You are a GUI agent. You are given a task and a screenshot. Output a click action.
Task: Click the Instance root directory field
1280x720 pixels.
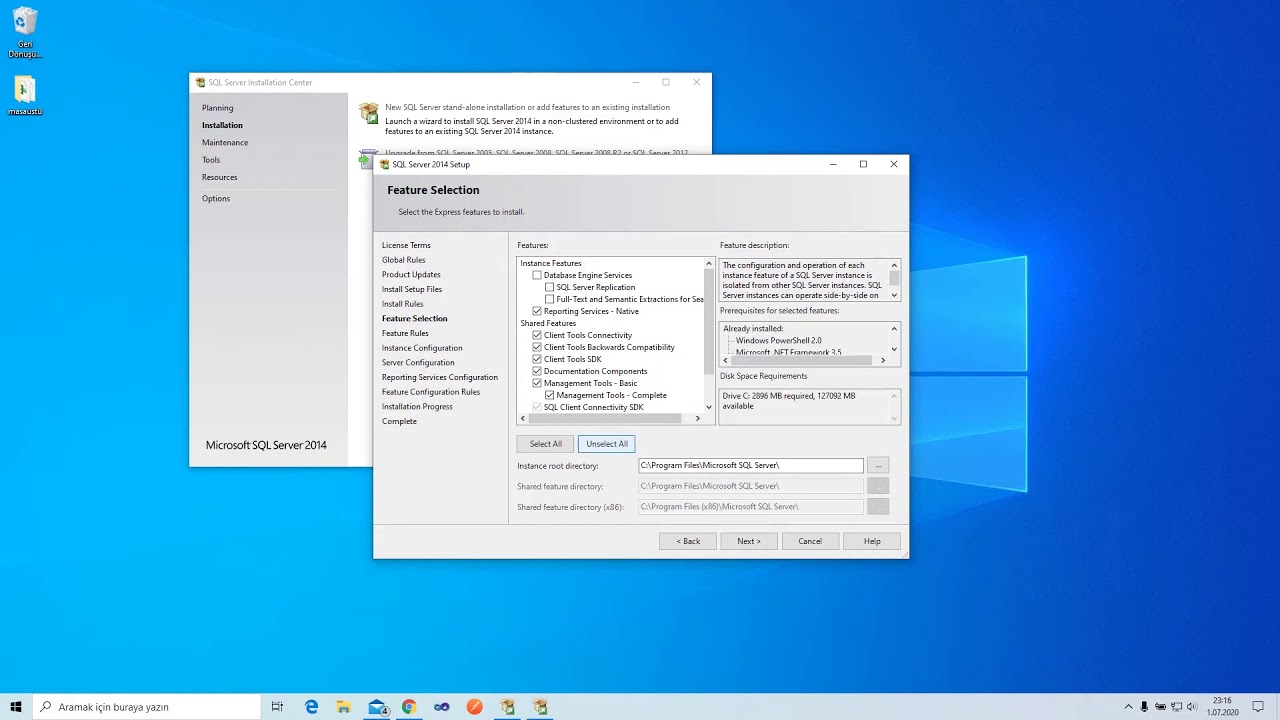[x=751, y=465]
